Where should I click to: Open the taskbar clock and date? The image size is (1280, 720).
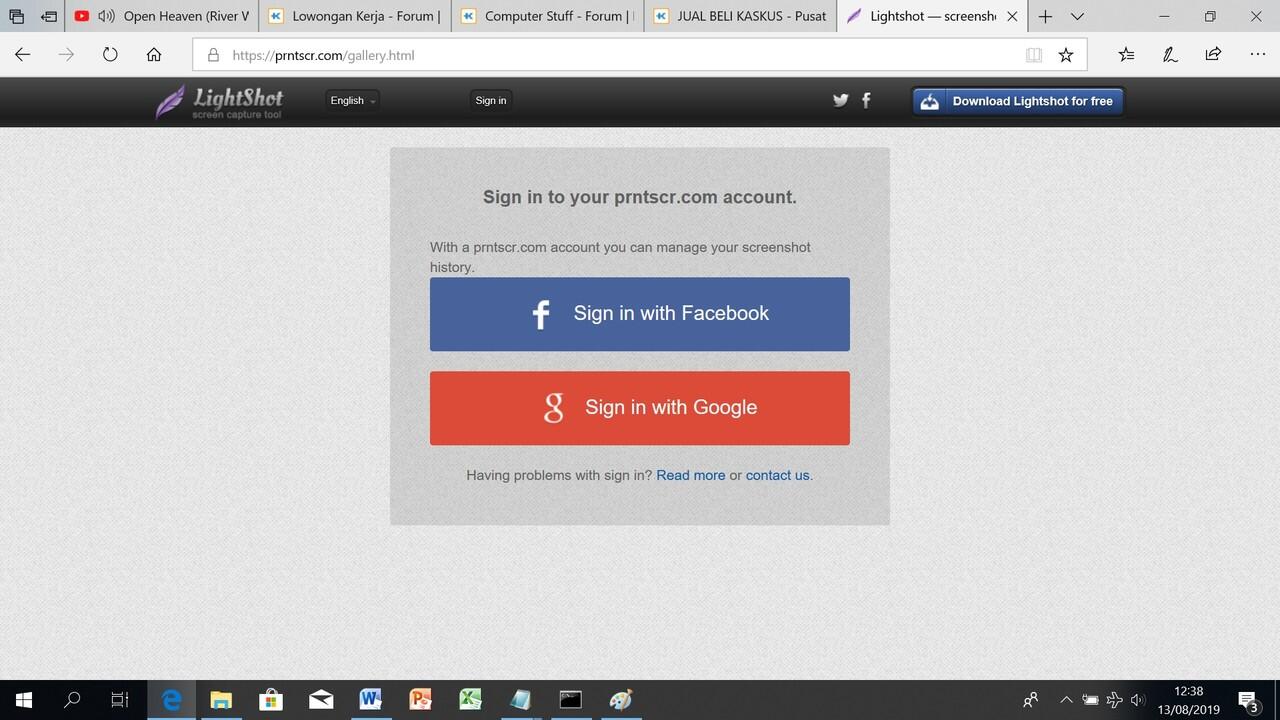(1189, 700)
